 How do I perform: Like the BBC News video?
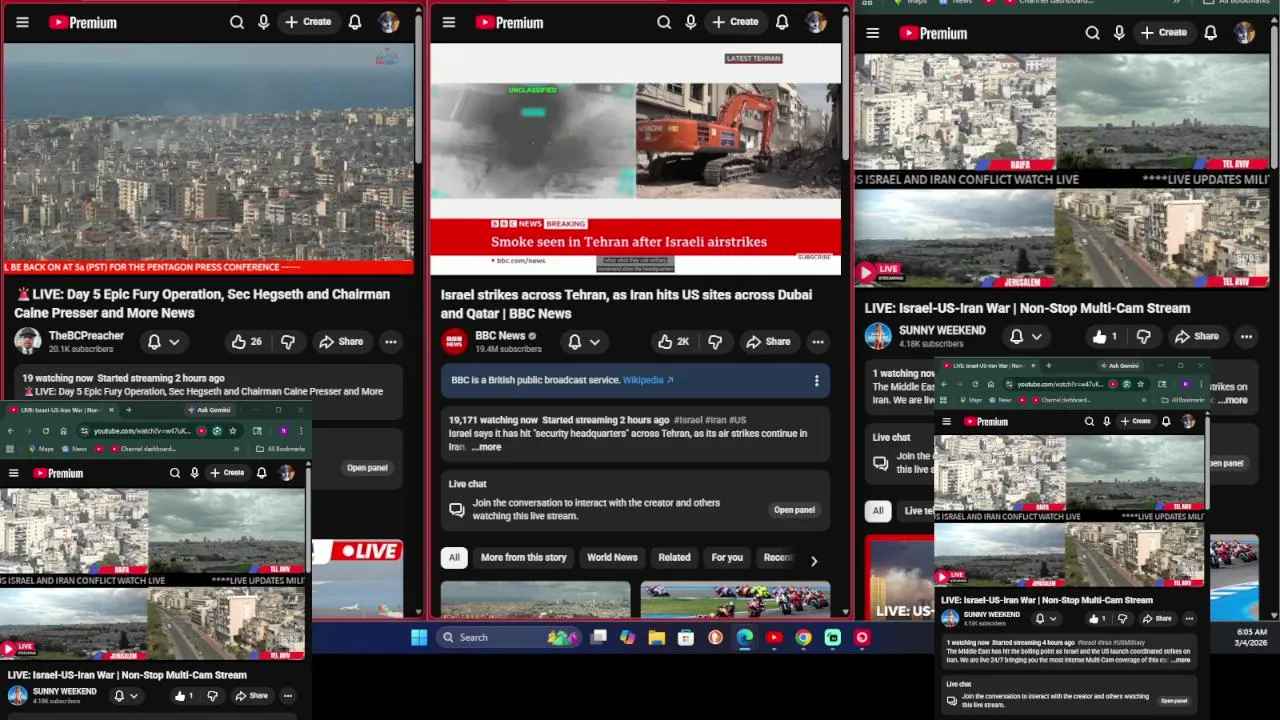(x=673, y=342)
